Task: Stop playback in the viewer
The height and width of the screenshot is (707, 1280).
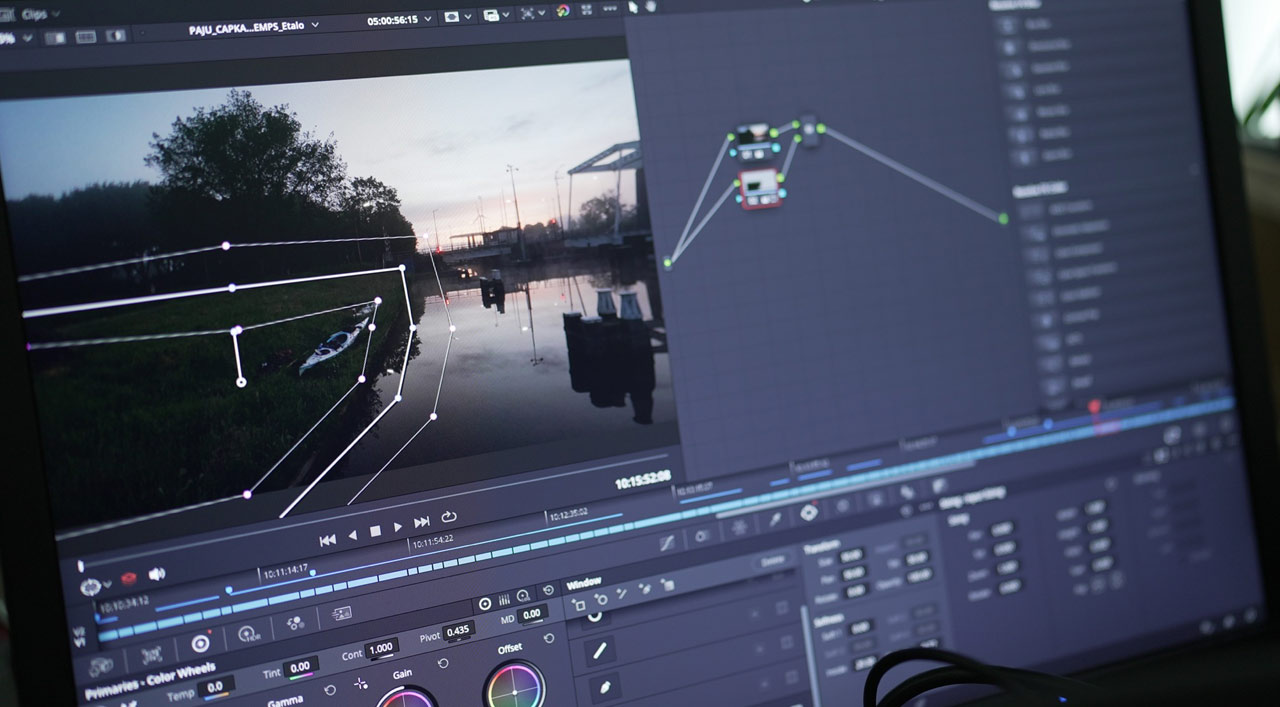Action: [x=375, y=531]
